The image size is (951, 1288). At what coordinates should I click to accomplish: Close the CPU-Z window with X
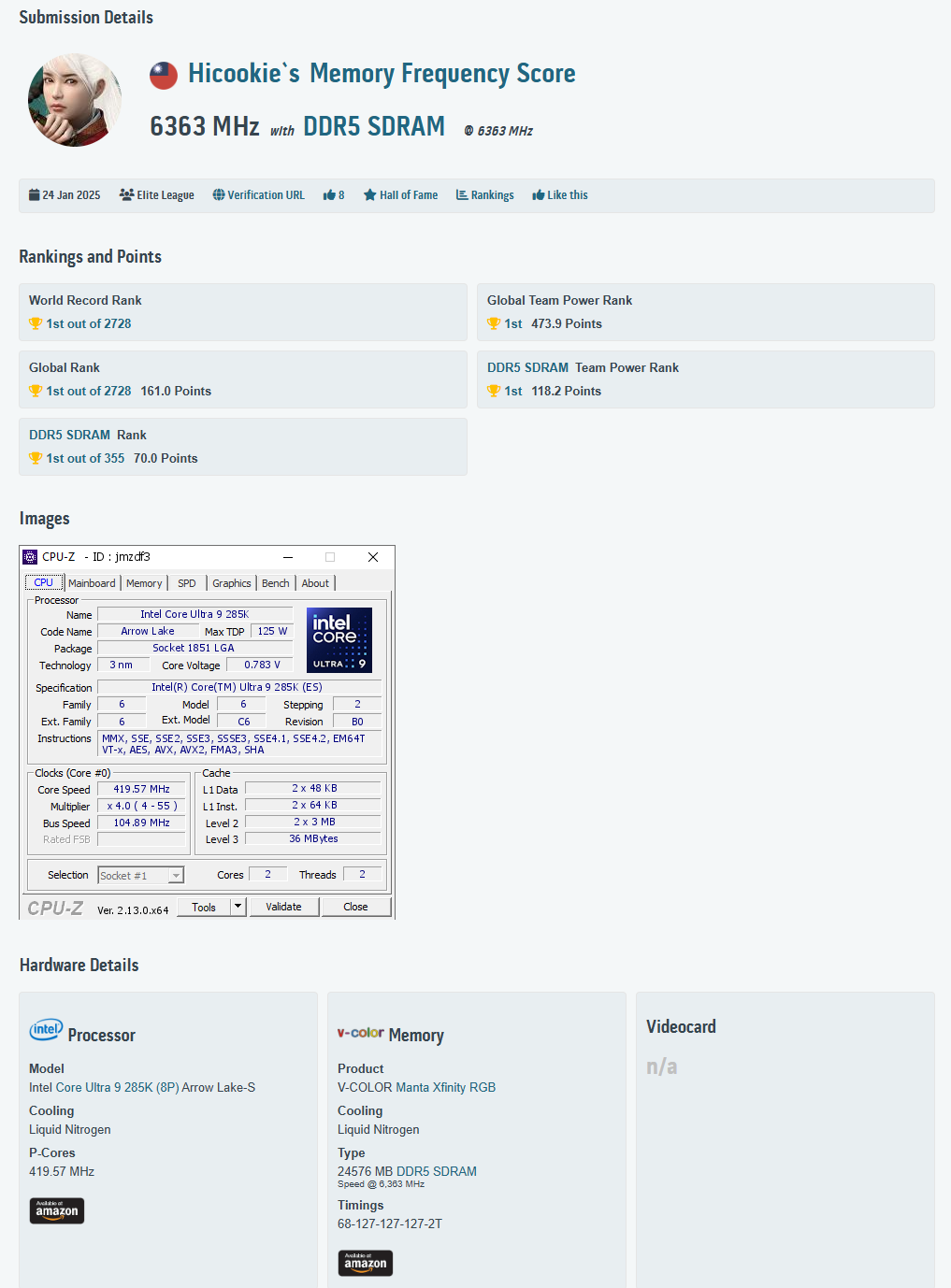(x=373, y=557)
